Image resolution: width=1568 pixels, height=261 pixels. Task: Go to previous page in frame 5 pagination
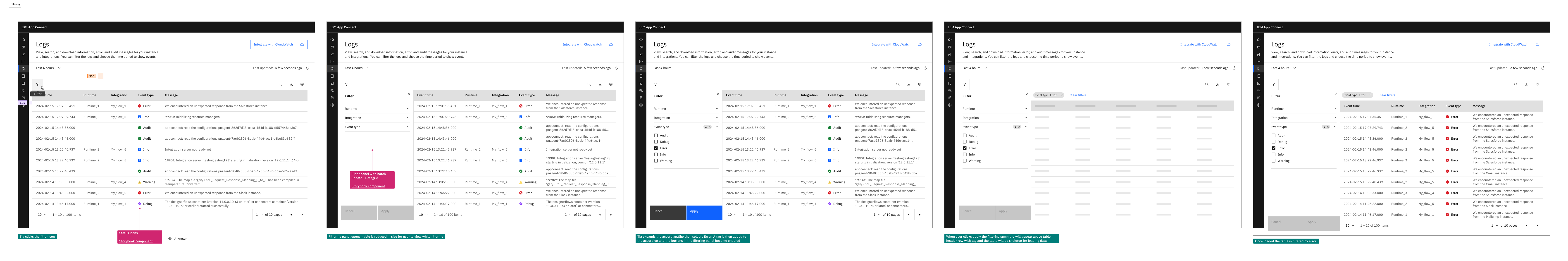click(x=1527, y=226)
